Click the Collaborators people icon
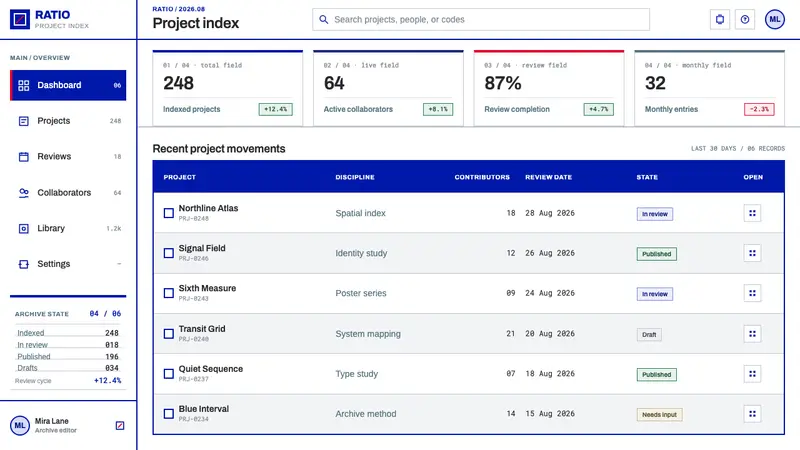The image size is (800, 450). pyautogui.click(x=23, y=193)
